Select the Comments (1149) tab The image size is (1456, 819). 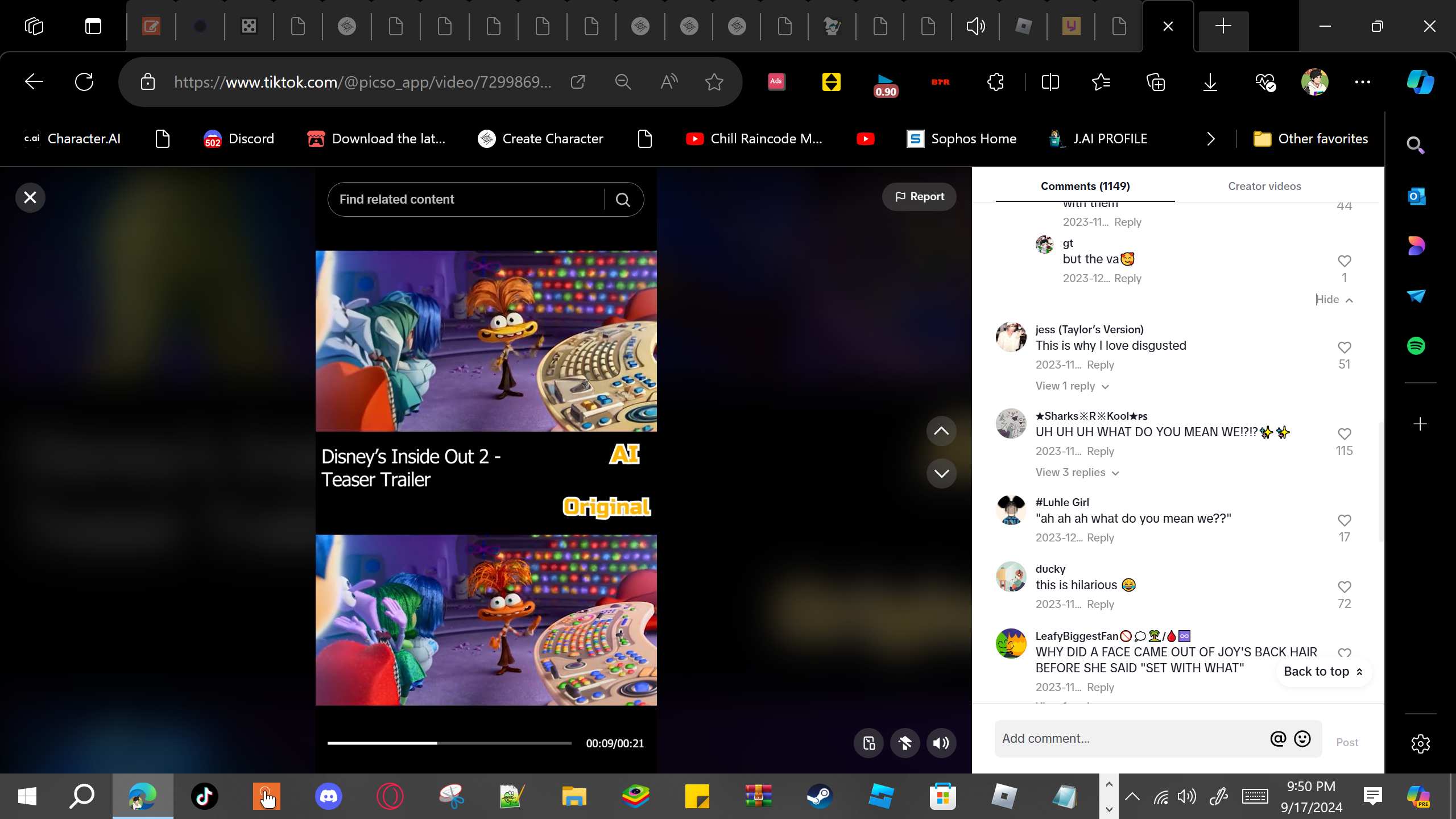pyautogui.click(x=1085, y=186)
